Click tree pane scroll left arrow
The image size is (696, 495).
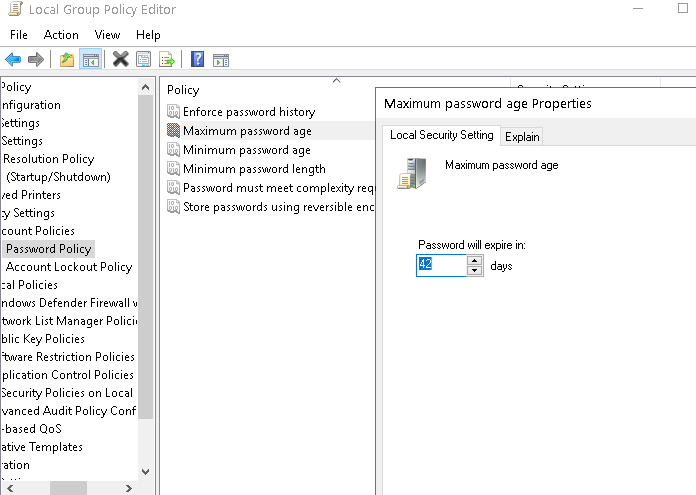point(10,488)
